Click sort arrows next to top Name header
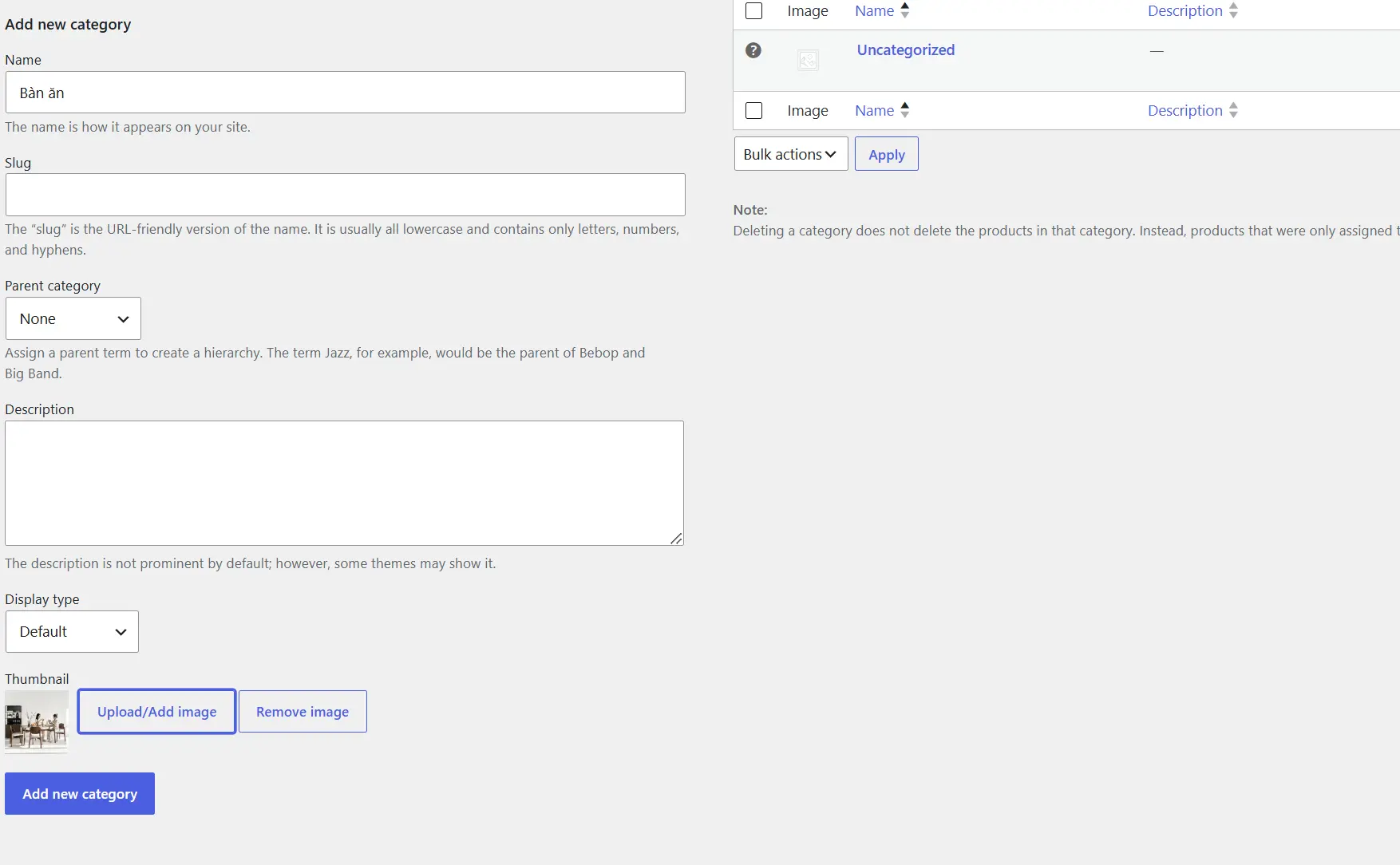Viewport: 1400px width, 865px height. 904,10
